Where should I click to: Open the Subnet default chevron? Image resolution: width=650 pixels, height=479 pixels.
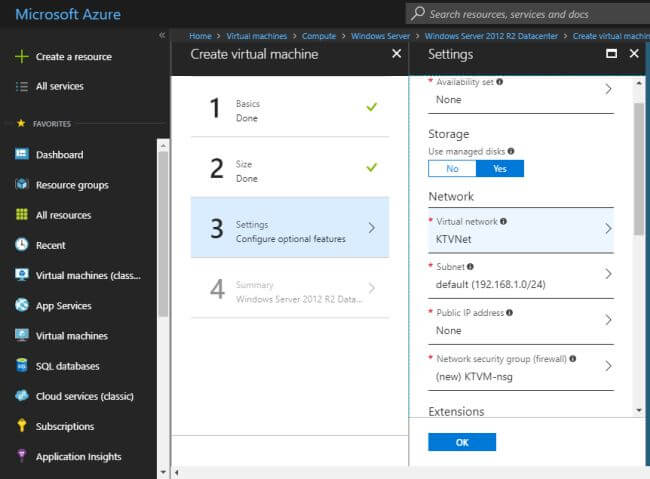point(608,274)
